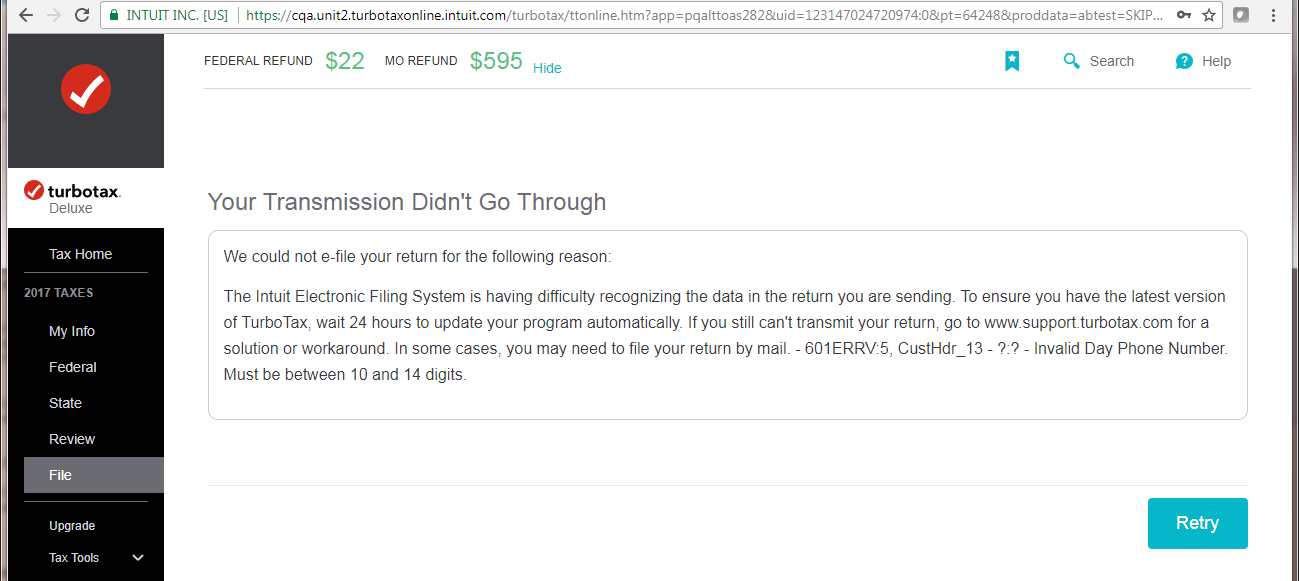Open Help question mark icon
The height and width of the screenshot is (581, 1299).
1184,61
